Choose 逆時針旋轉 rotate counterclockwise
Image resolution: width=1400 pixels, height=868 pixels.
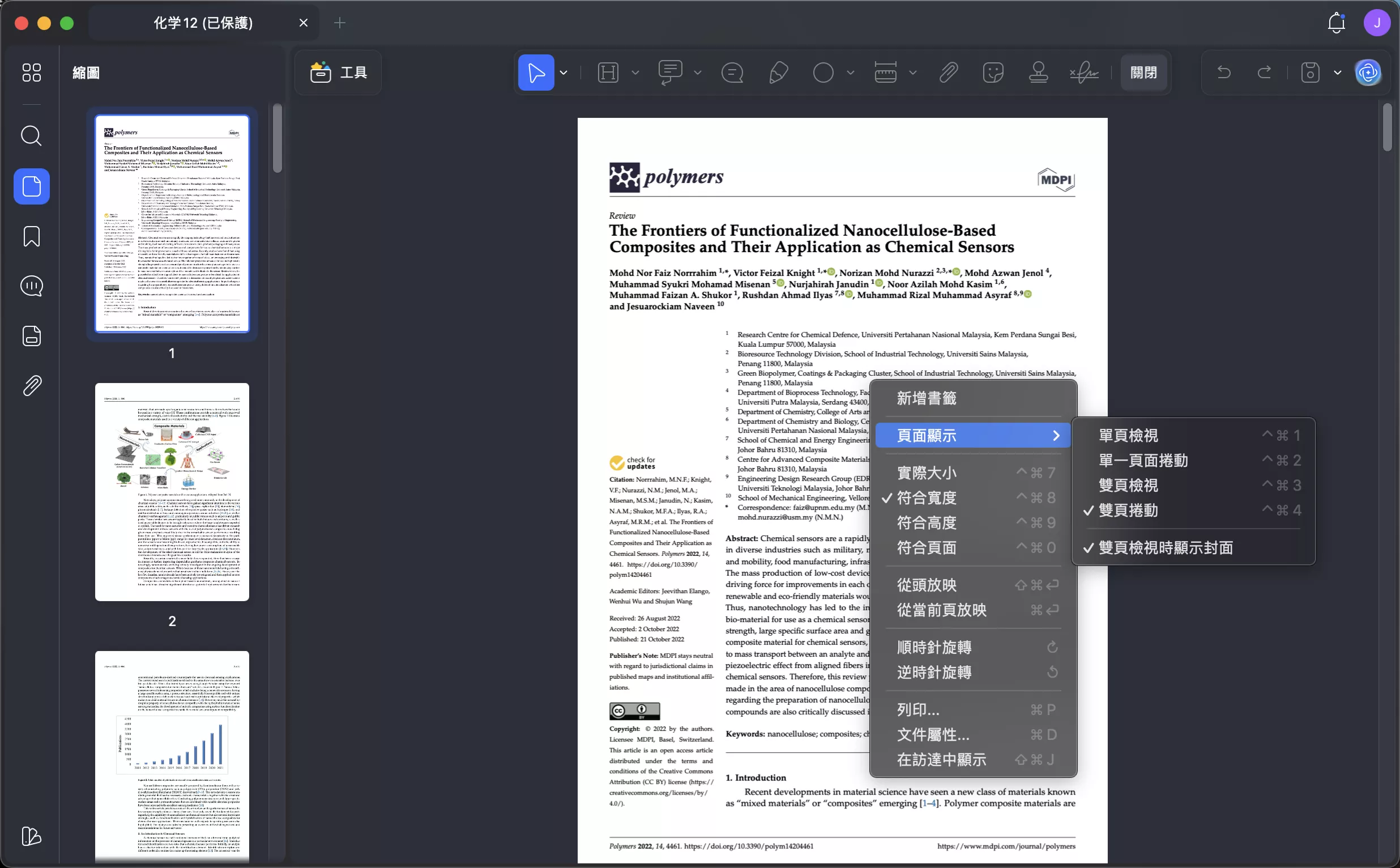coord(973,672)
